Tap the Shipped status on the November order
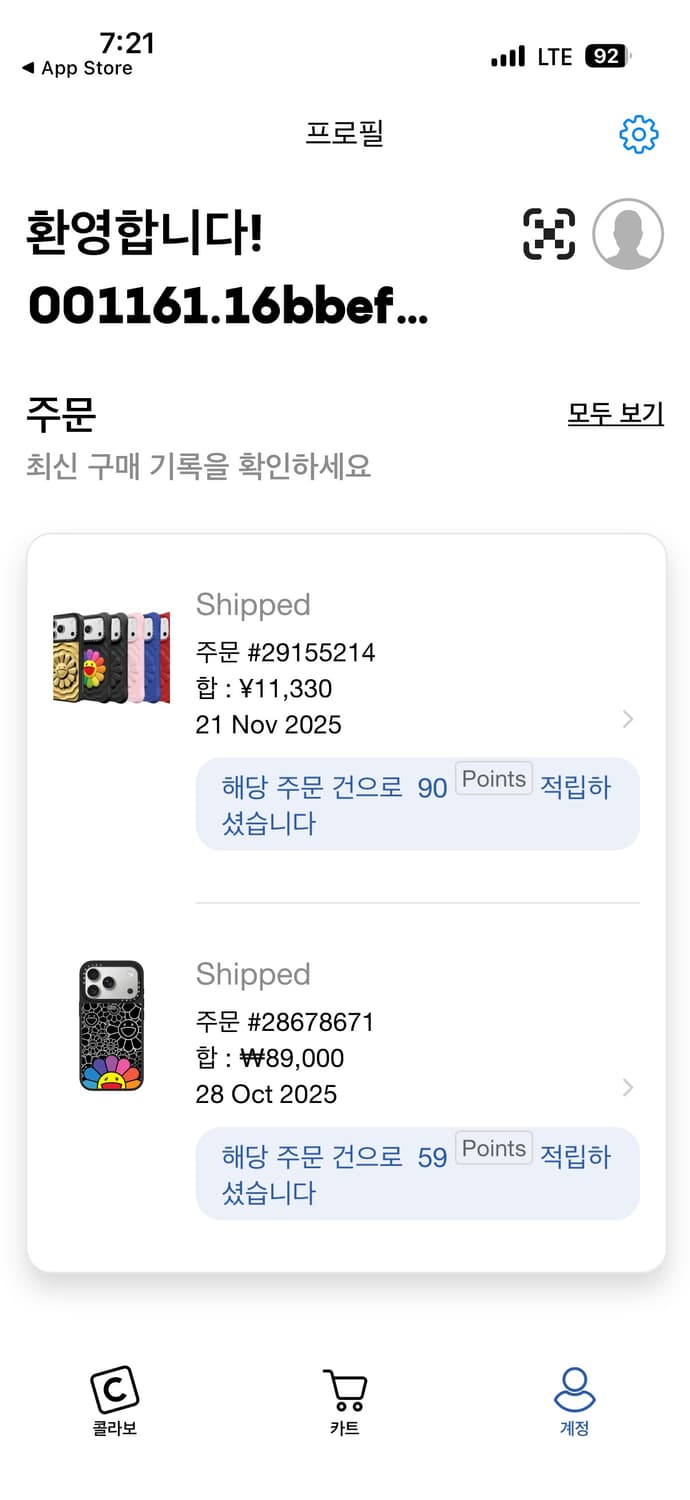This screenshot has height=1500, width=690. click(x=253, y=604)
